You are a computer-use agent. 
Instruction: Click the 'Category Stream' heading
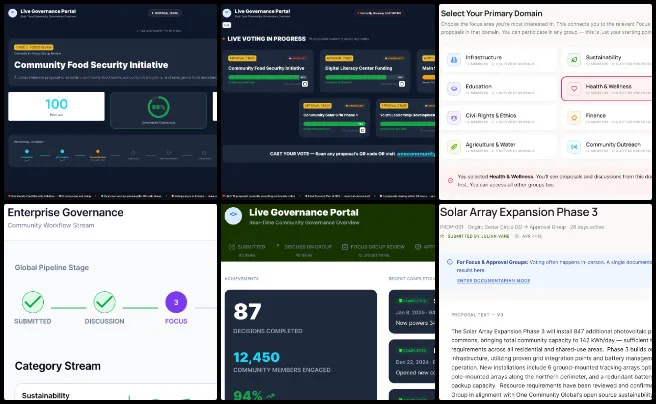point(58,366)
